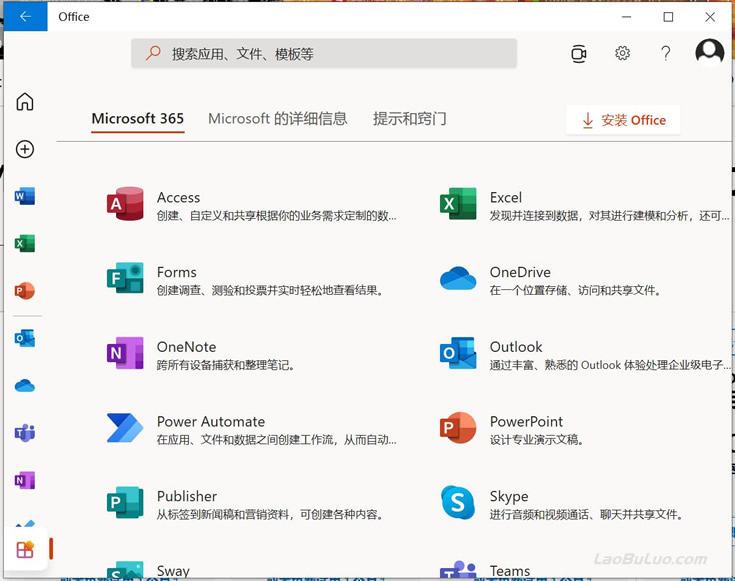Go back with the blue arrow button
The width and height of the screenshot is (735, 581).
pyautogui.click(x=25, y=16)
